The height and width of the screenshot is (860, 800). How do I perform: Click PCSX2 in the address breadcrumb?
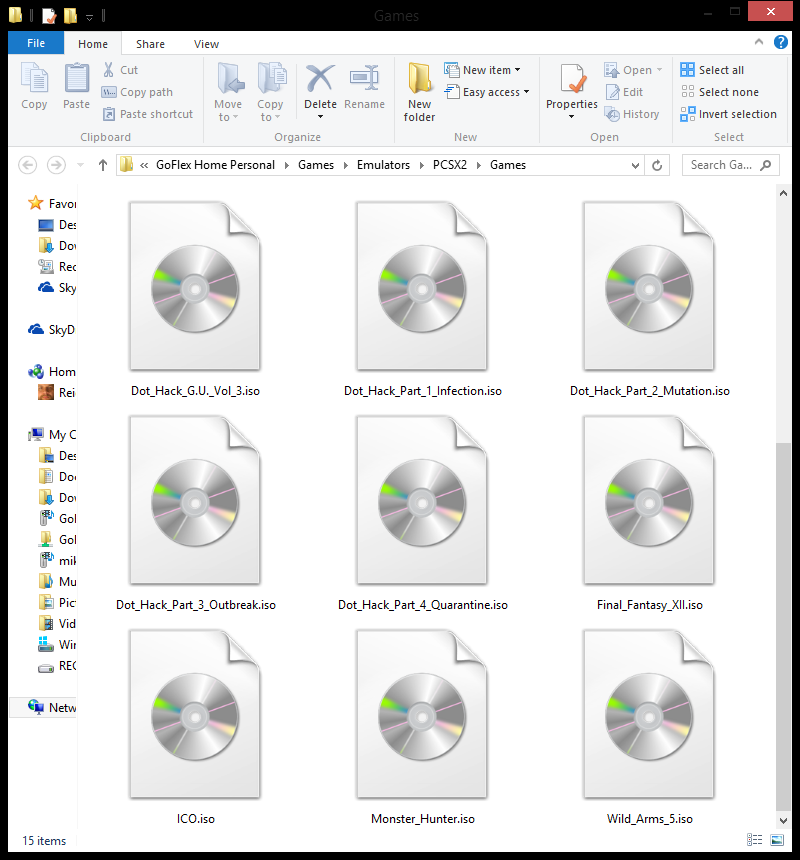click(450, 165)
